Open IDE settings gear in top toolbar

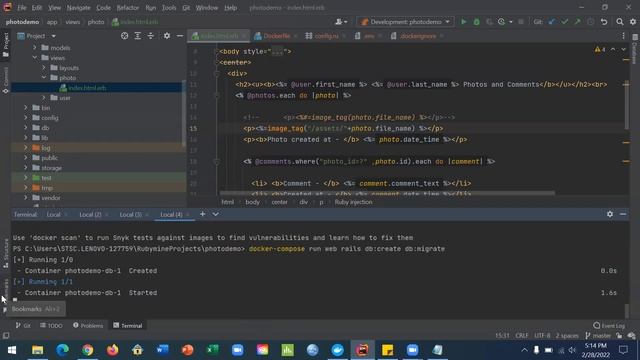coord(633,22)
